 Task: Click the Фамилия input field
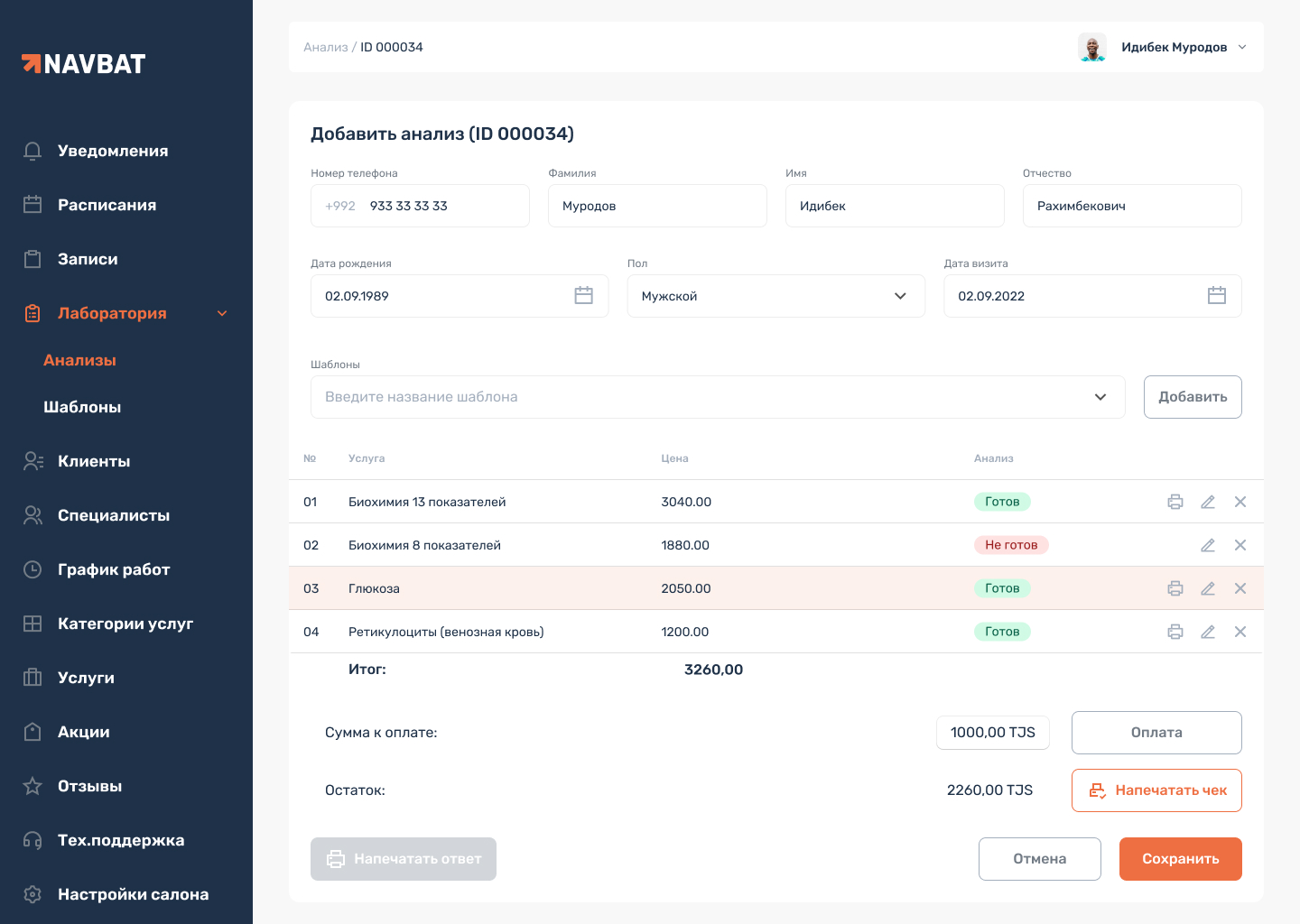pos(657,206)
